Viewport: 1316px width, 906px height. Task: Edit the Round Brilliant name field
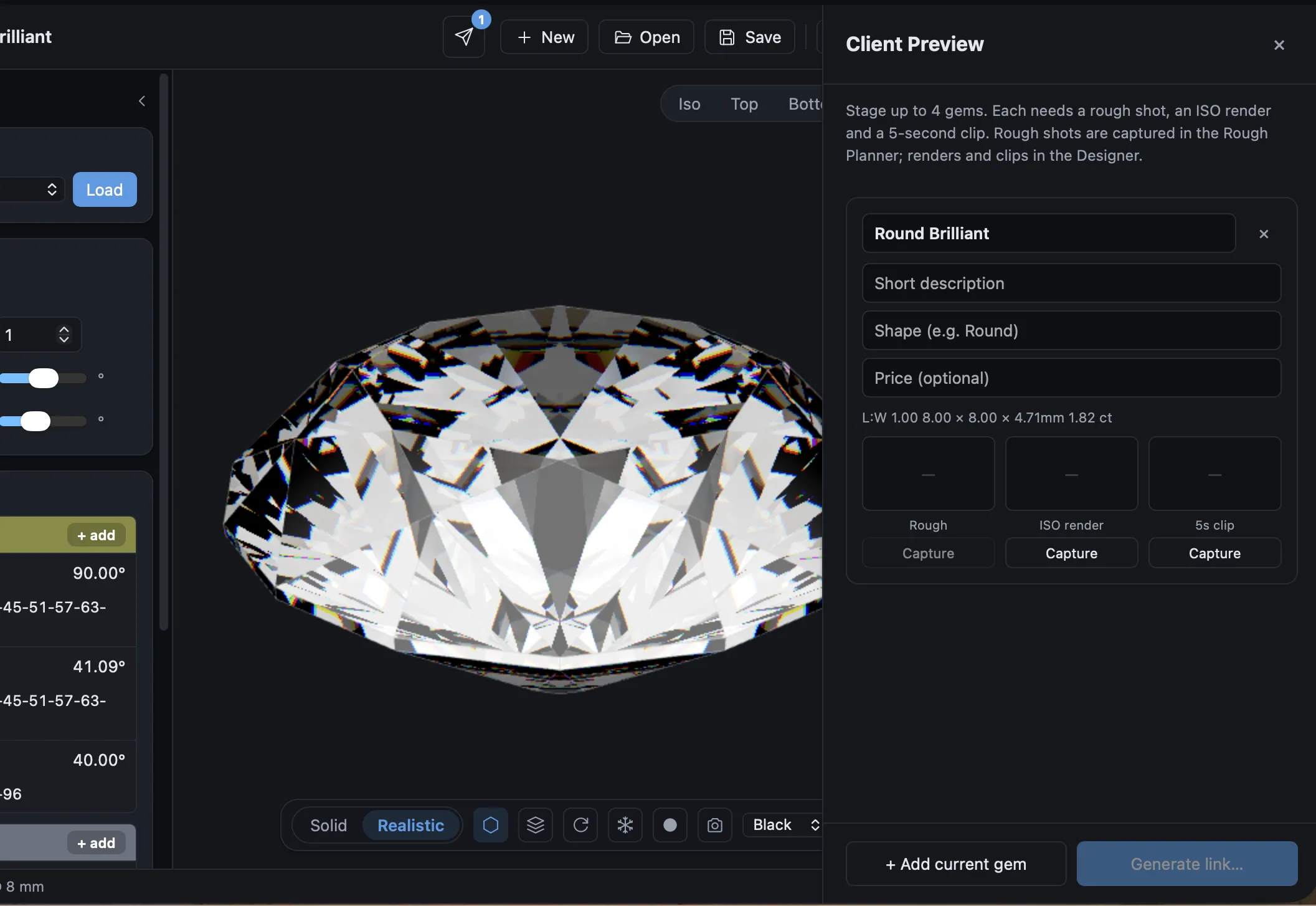pyautogui.click(x=1049, y=233)
